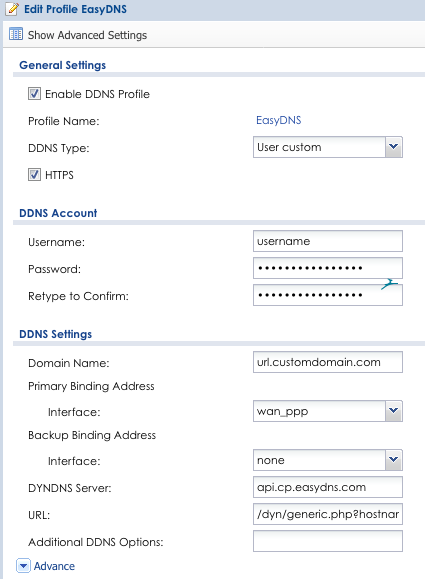Image resolution: width=425 pixels, height=579 pixels.
Task: Uncheck Enable DDNS Profile checkbox
Action: coord(34,93)
